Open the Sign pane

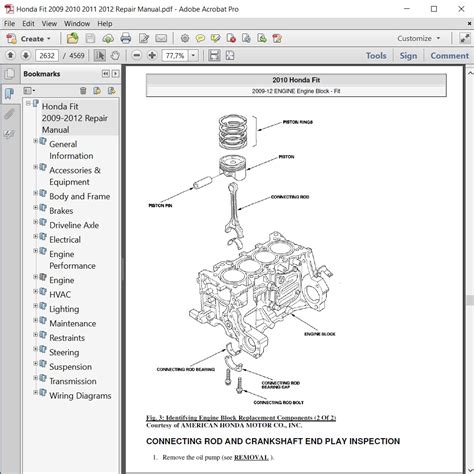(408, 56)
